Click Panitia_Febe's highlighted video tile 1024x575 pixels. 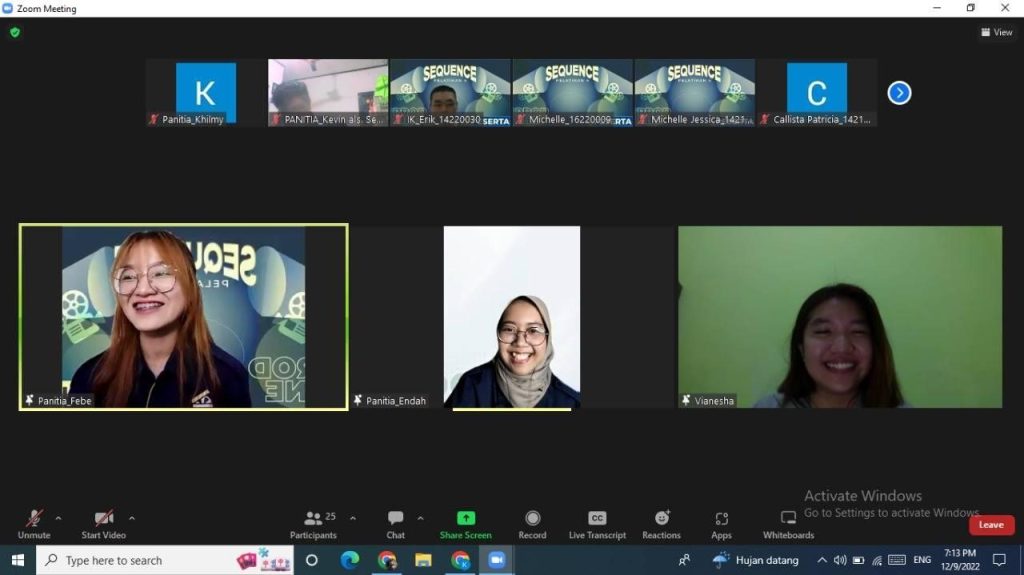pyautogui.click(x=184, y=317)
